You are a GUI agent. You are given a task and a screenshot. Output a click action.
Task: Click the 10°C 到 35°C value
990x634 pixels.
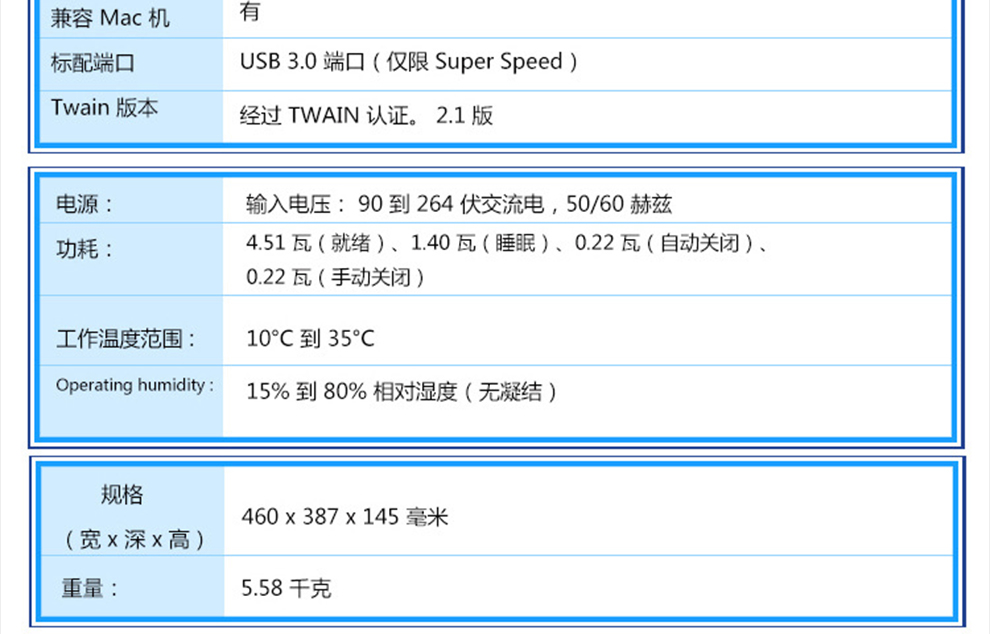click(310, 338)
